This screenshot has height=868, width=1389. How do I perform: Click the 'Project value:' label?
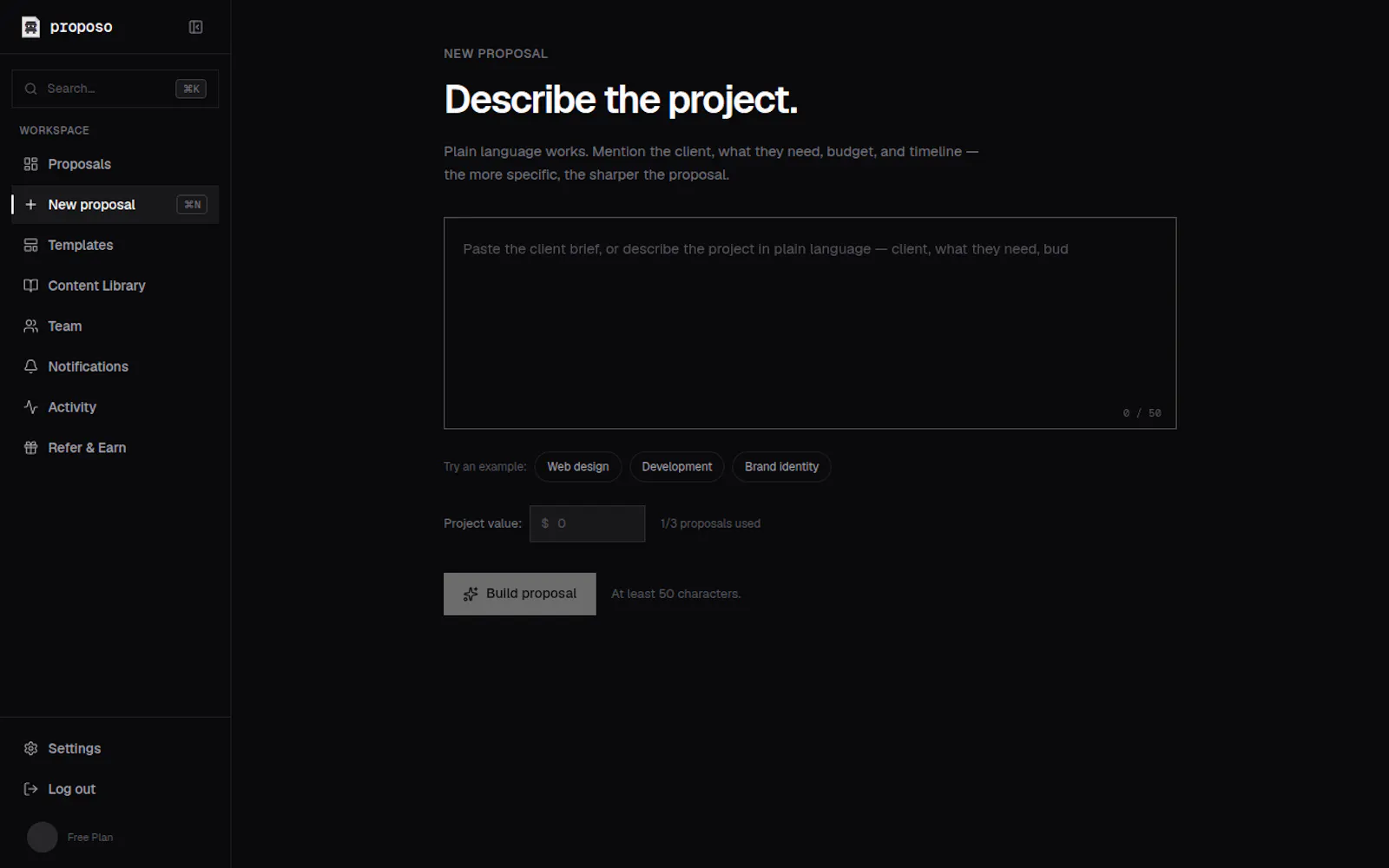coord(483,523)
